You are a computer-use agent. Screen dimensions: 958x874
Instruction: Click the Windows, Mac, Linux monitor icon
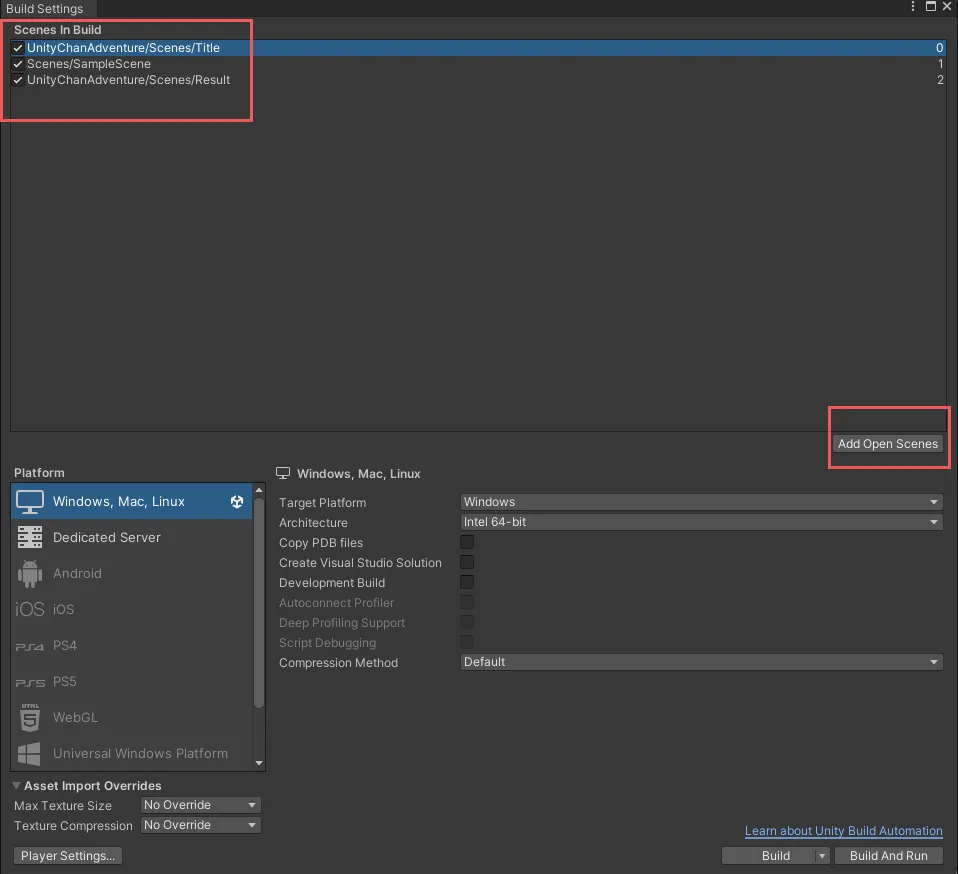tap(30, 501)
